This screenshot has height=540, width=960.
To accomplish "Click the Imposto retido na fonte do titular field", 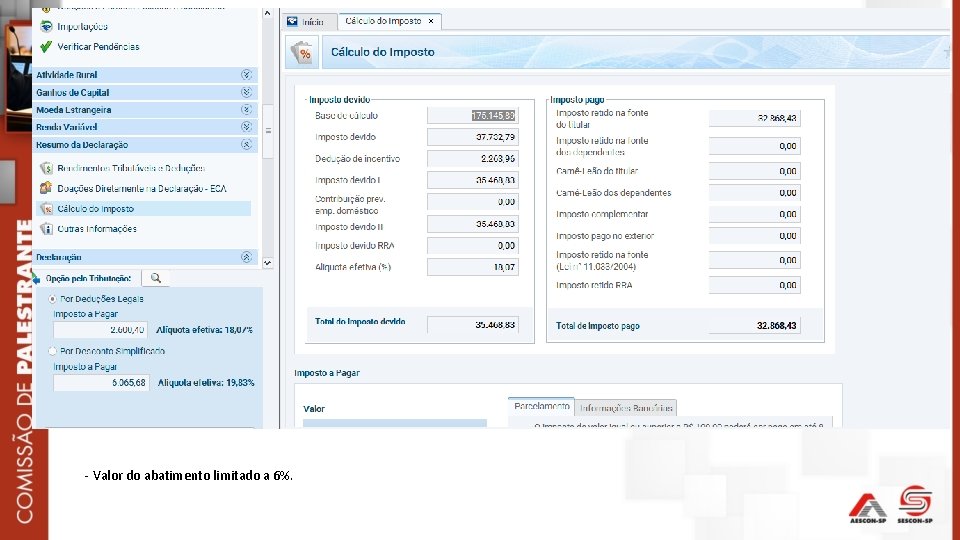I will point(754,118).
